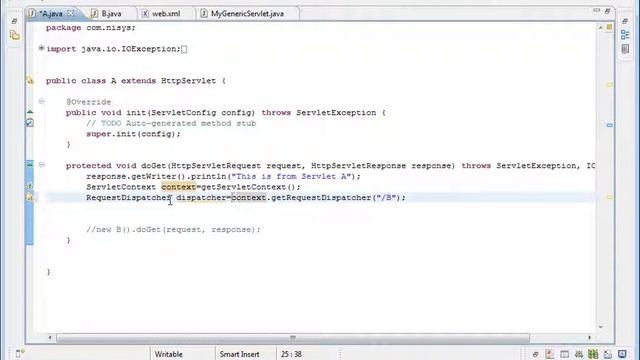Viewport: 640px width, 360px height.
Task: Click the top yellow overview ruler warning mark
Action: pyautogui.click(x=609, y=85)
